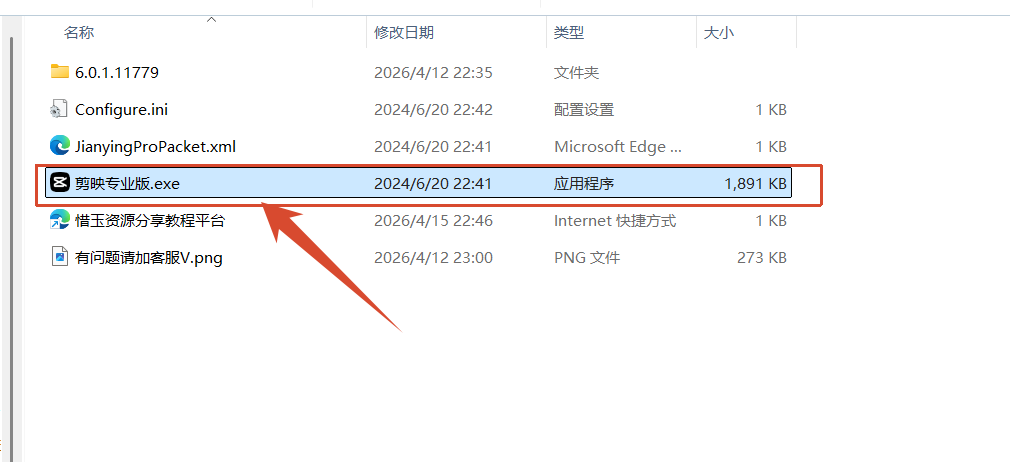This screenshot has width=1010, height=462.
Task: Click the 6.0.1.11779 folder name
Action: [x=117, y=72]
